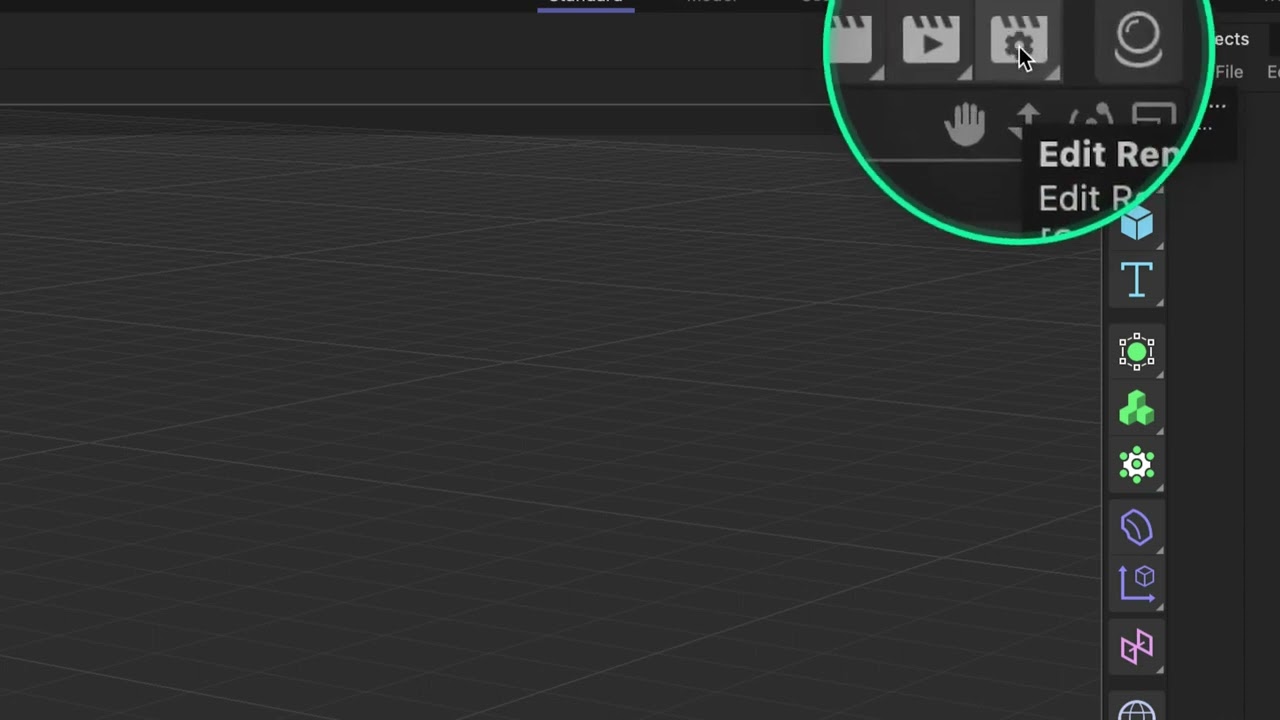Click the globe icon at palette bottom

click(1137, 709)
